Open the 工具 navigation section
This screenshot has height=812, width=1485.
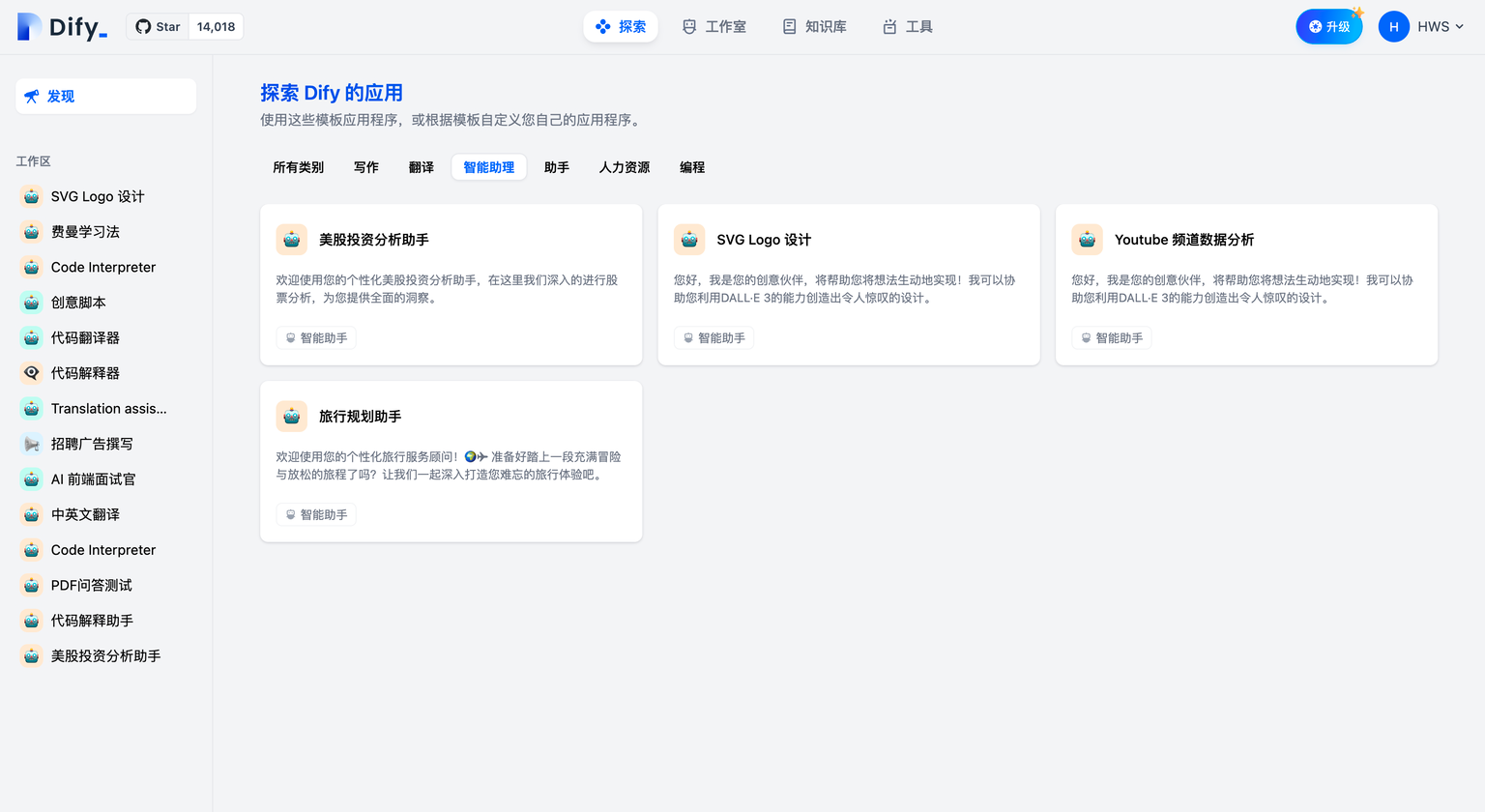(x=905, y=26)
